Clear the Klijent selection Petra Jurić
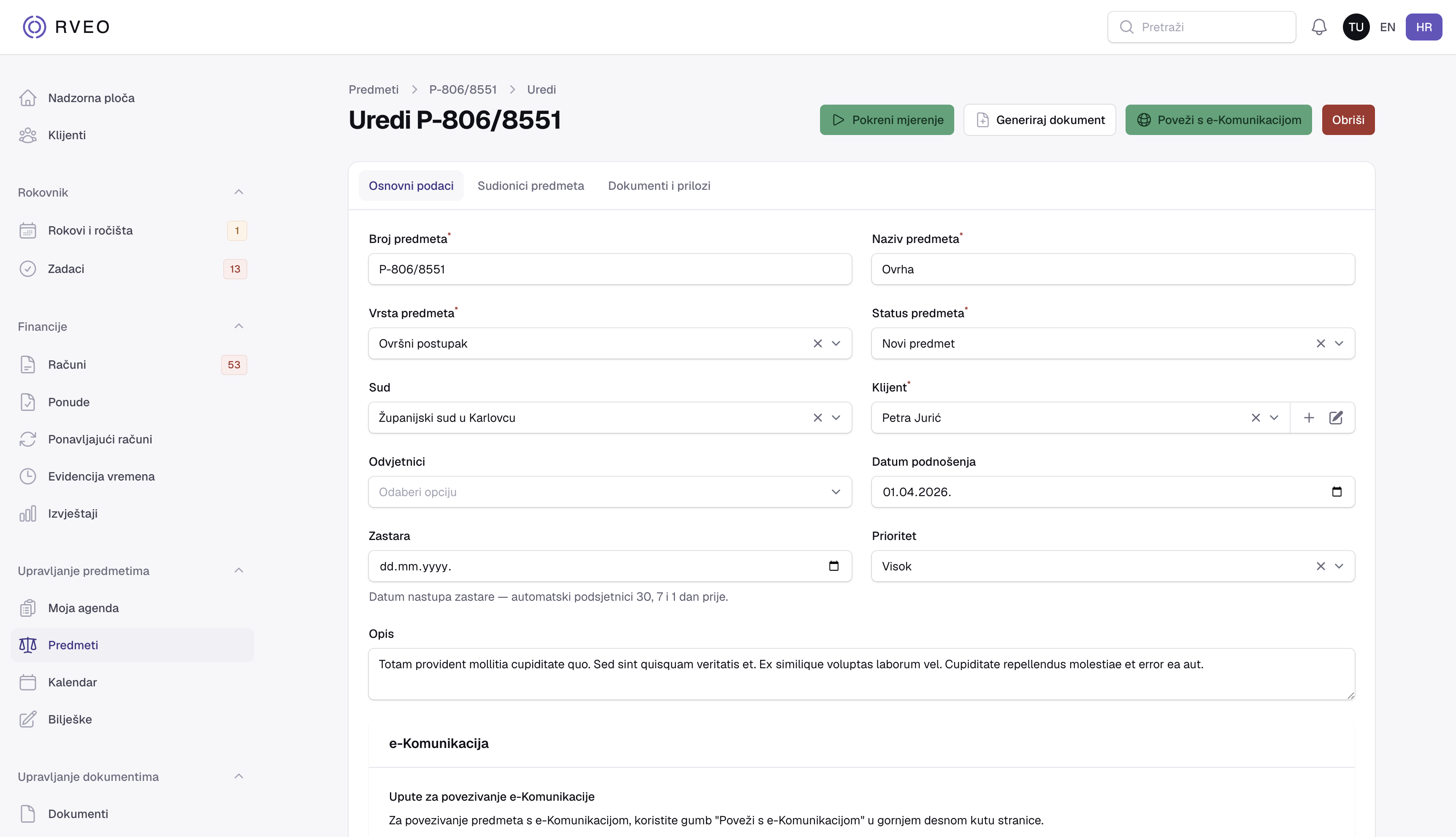The image size is (1456, 837). click(1255, 418)
